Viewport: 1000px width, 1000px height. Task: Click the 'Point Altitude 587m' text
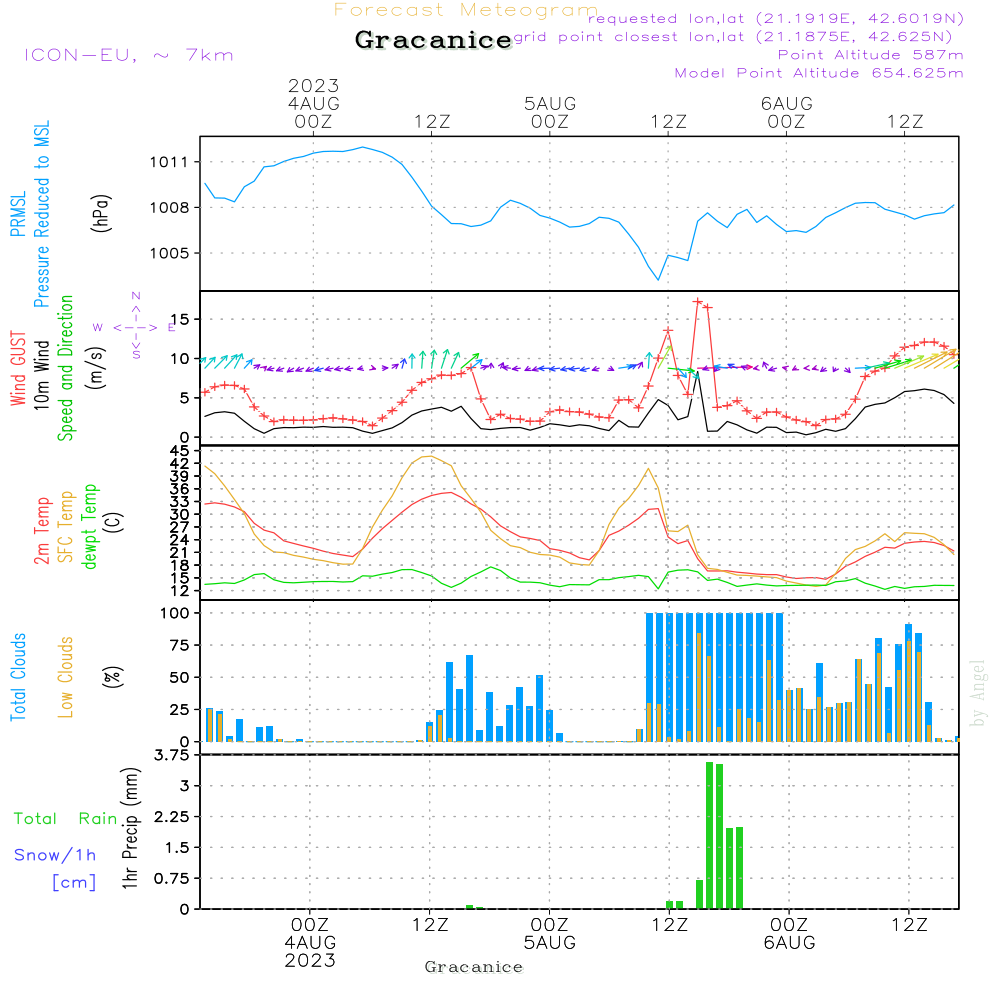[871, 55]
